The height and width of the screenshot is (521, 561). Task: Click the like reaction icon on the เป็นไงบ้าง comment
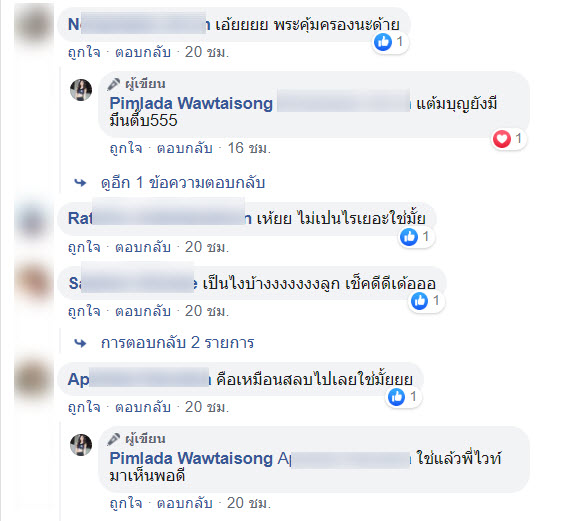[419, 301]
